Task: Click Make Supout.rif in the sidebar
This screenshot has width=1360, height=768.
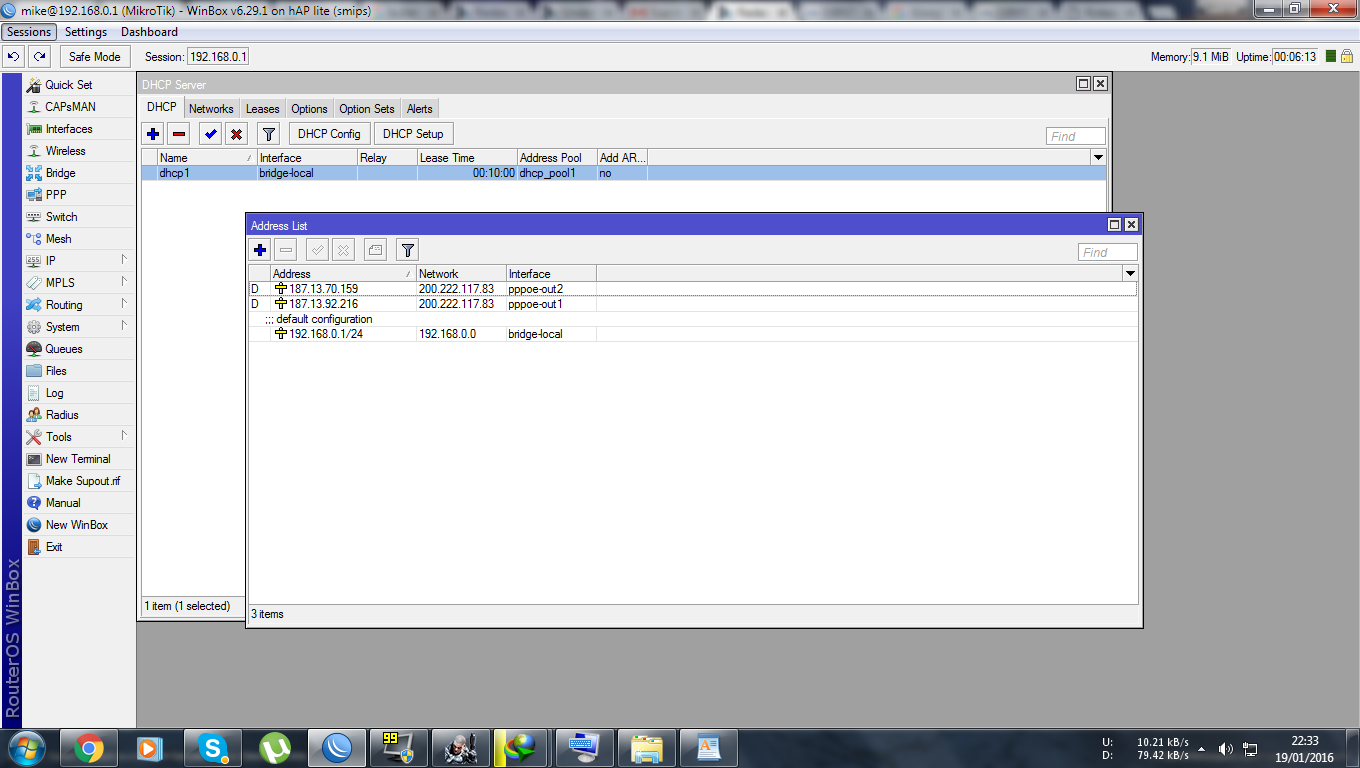Action: [82, 481]
